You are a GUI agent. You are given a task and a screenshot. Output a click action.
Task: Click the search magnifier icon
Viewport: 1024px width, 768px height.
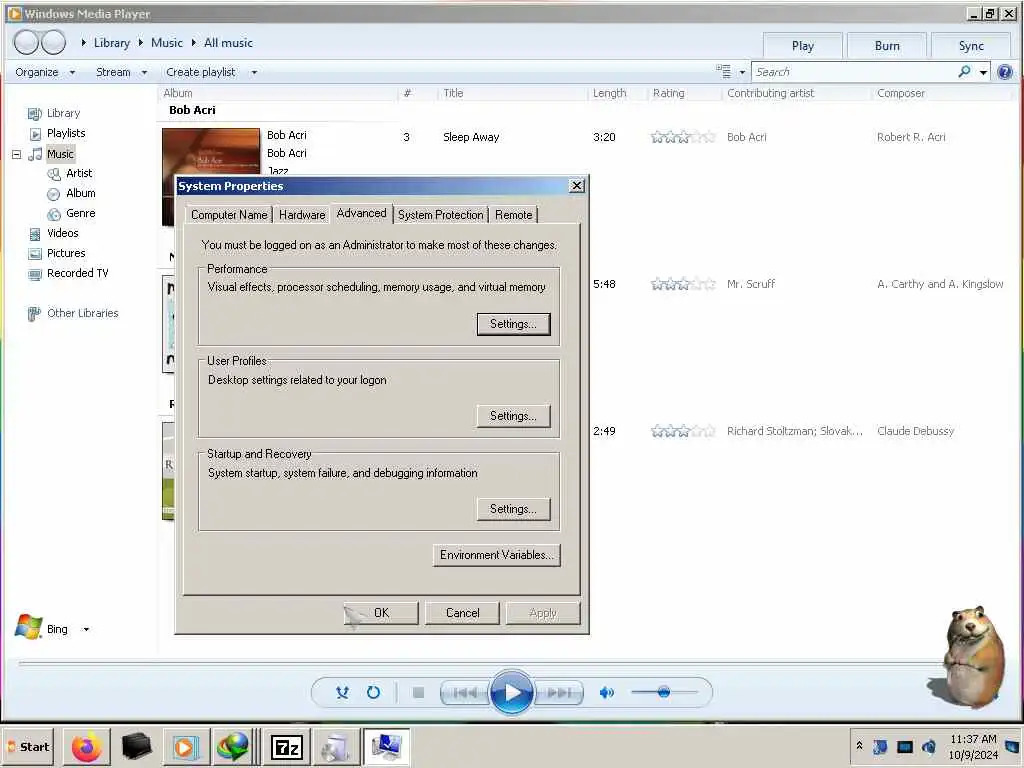tap(964, 71)
